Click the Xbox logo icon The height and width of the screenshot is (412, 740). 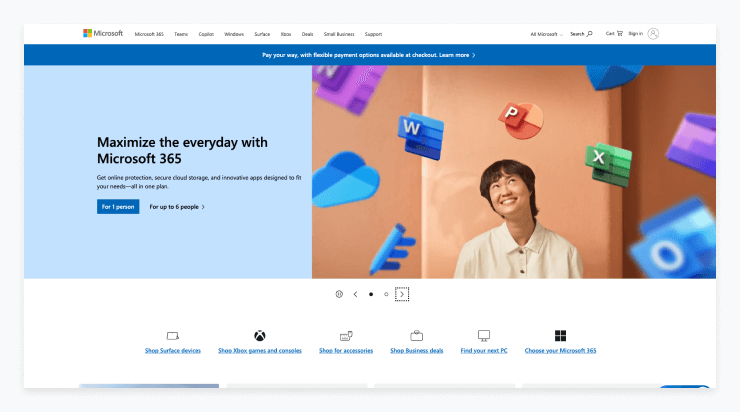click(x=260, y=336)
